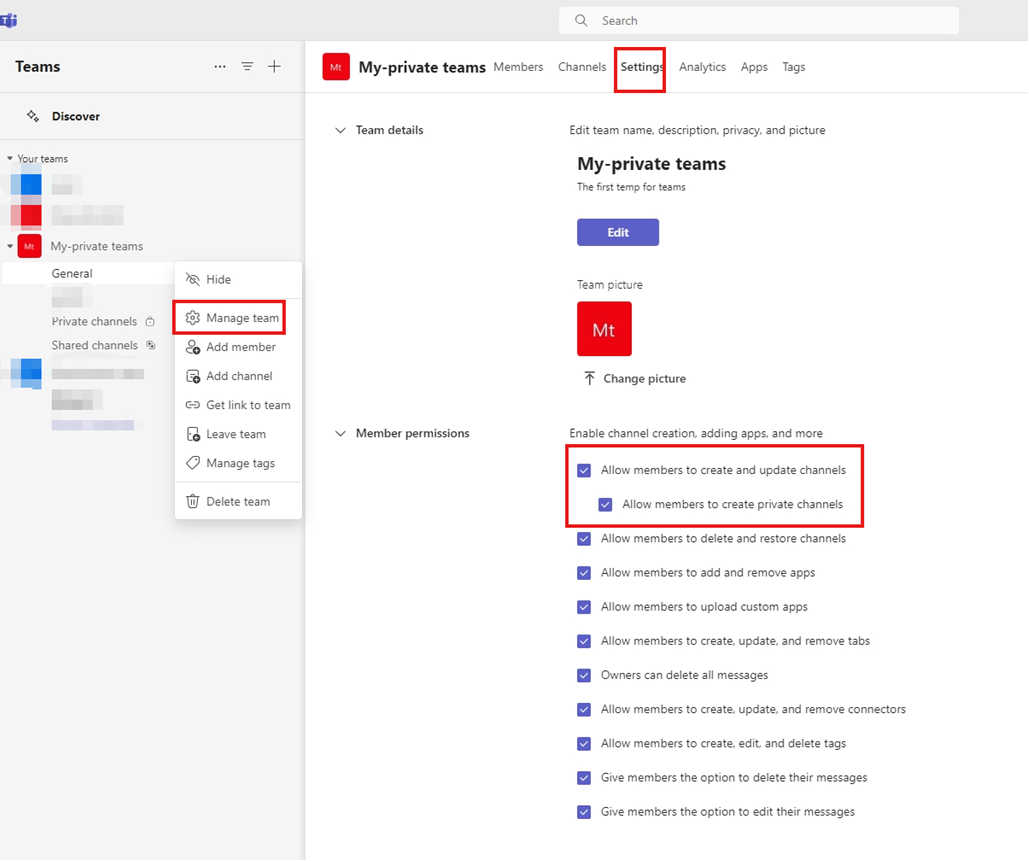Viewport: 1029px width, 861px height.
Task: Toggle Owners can delete all messages
Action: coord(584,675)
